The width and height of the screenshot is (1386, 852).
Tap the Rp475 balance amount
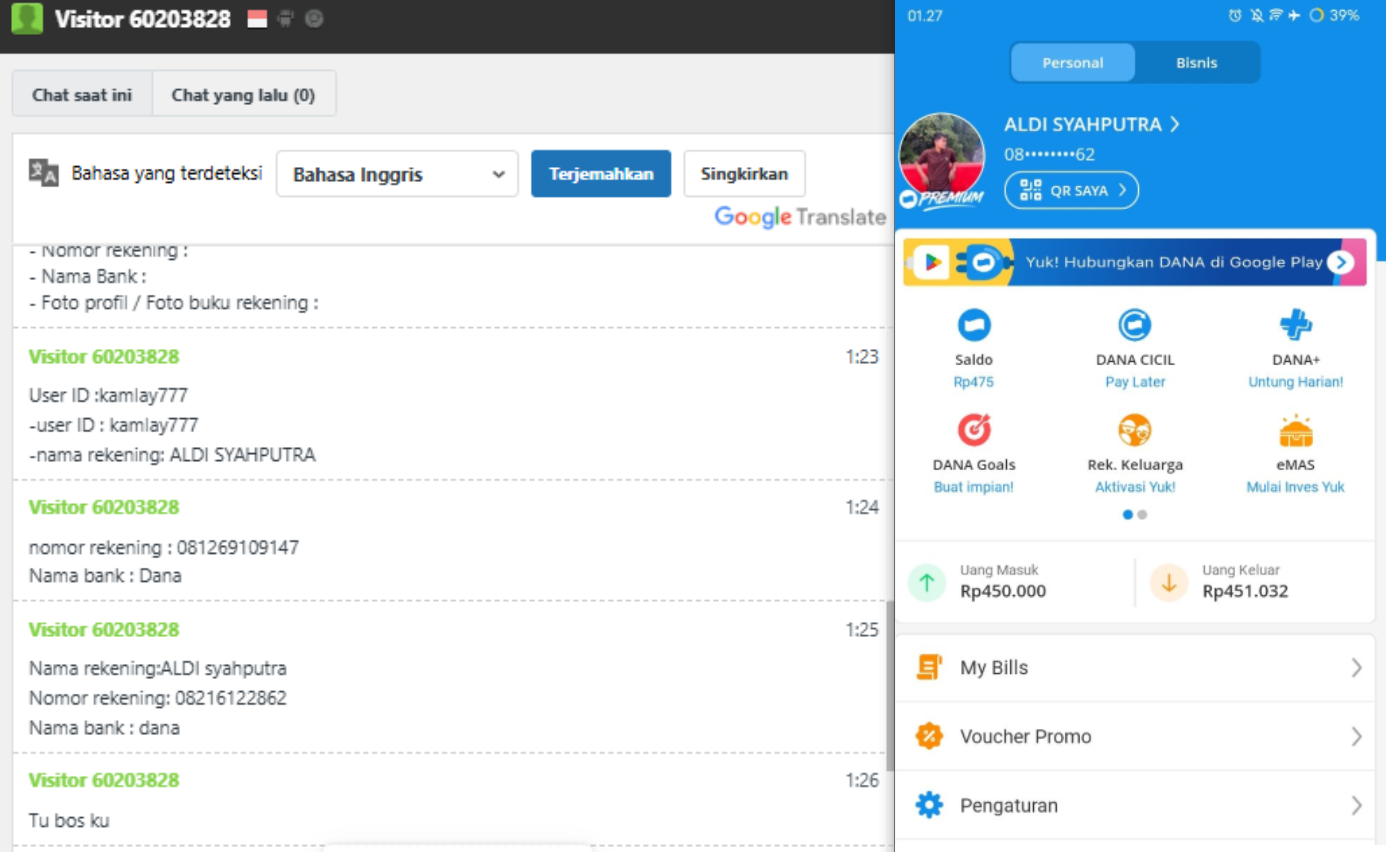(x=974, y=382)
